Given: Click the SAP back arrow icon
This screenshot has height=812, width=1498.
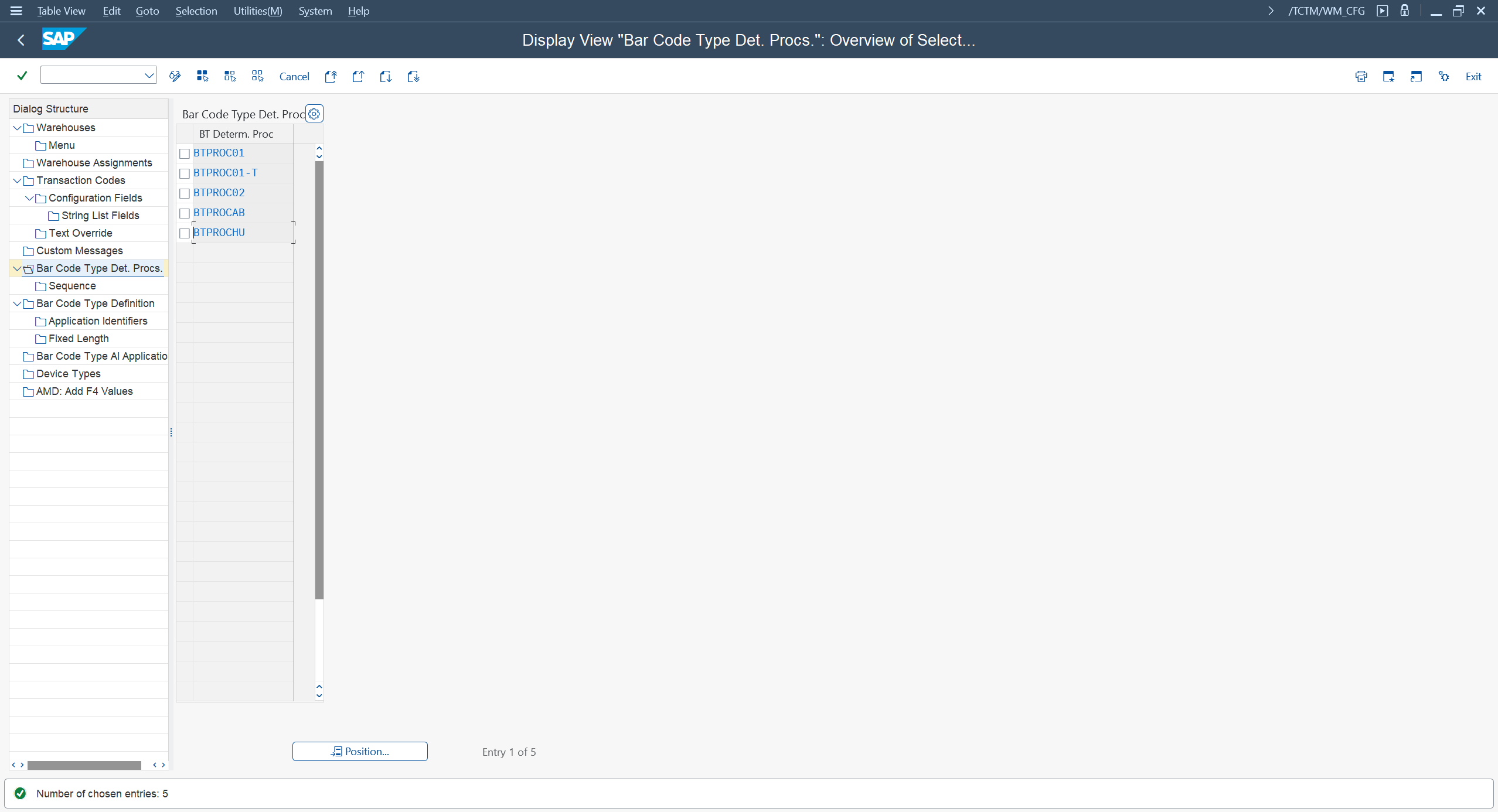Looking at the screenshot, I should tap(21, 40).
